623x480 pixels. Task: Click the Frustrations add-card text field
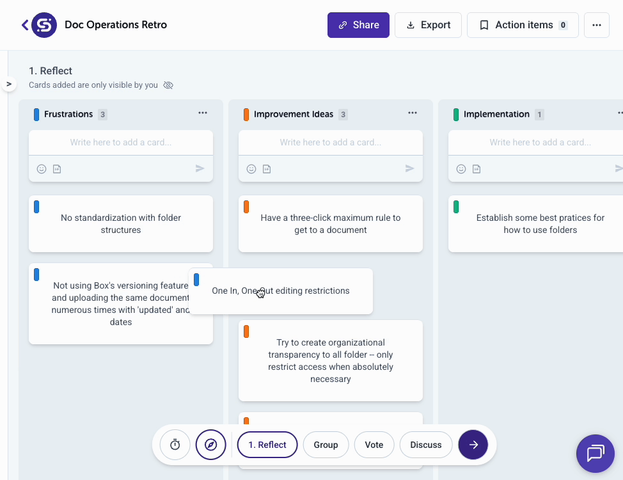click(120, 143)
